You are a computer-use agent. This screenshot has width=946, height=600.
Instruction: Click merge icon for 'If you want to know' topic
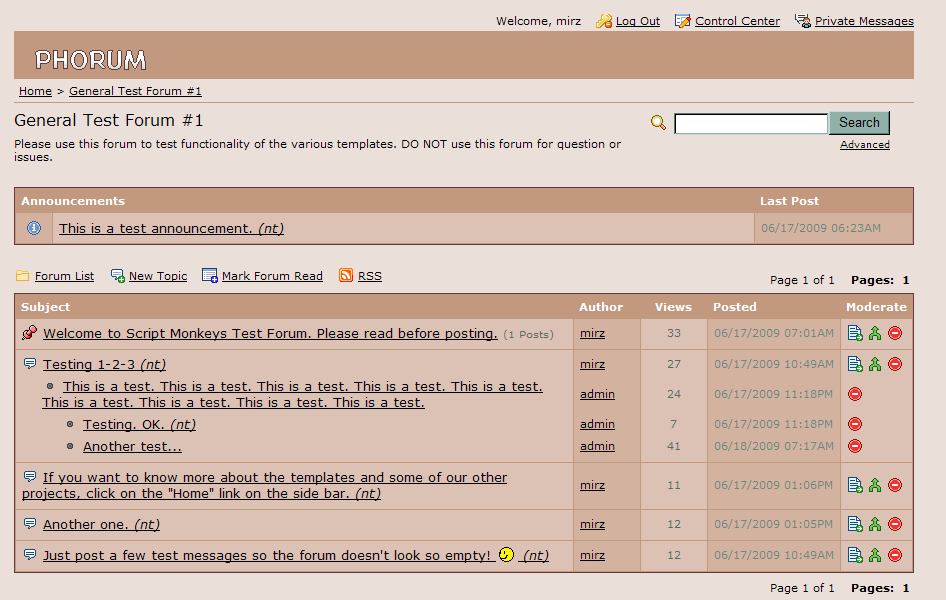tap(875, 485)
